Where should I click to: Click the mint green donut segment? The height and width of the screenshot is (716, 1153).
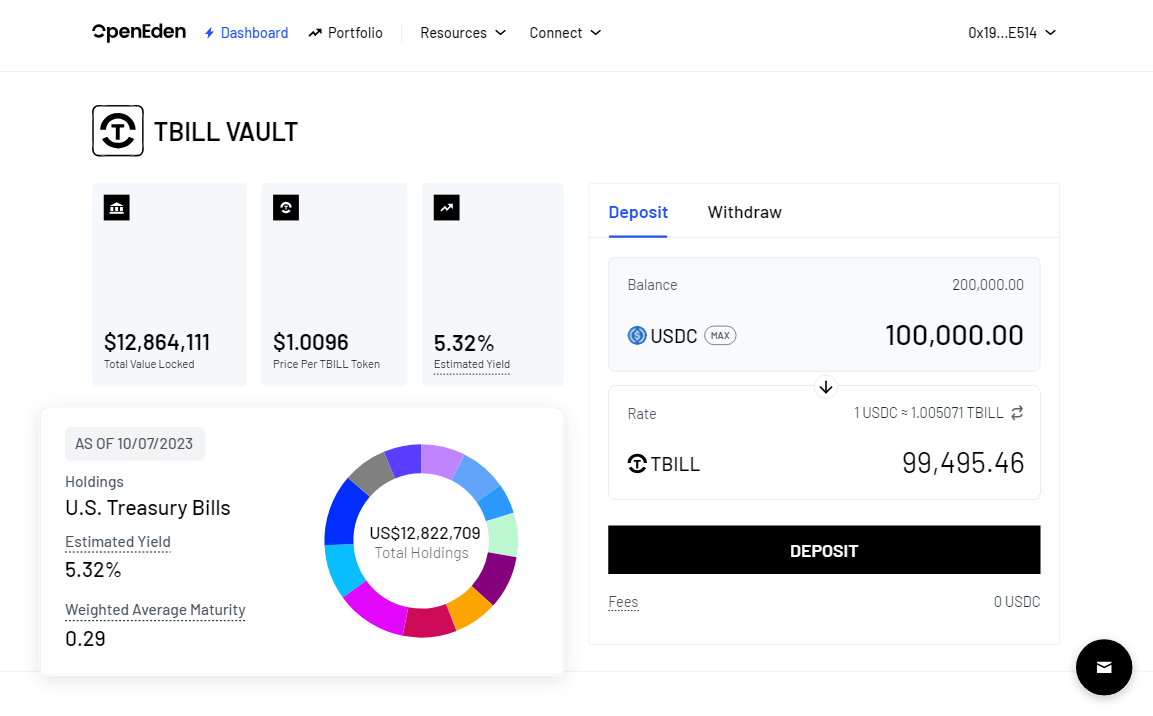point(504,536)
